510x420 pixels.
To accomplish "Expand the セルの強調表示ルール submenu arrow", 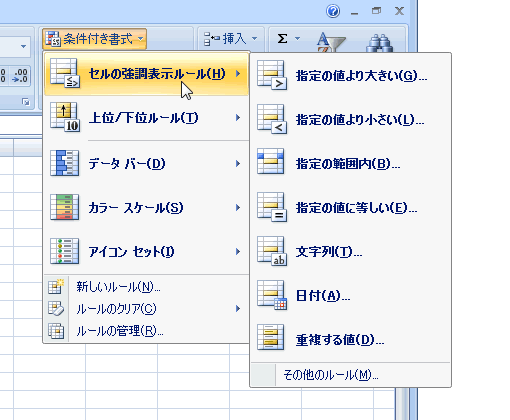I will pyautogui.click(x=238, y=74).
